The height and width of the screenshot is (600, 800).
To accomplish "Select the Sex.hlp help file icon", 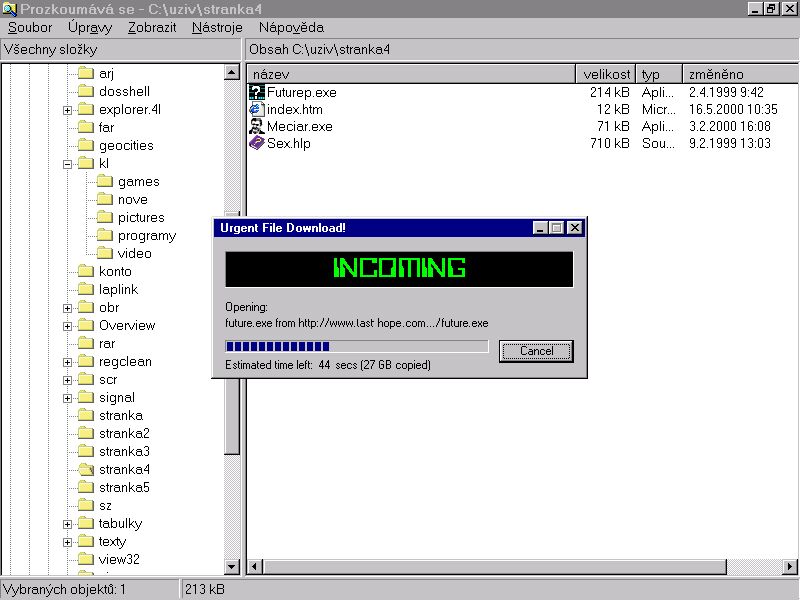I will 256,143.
